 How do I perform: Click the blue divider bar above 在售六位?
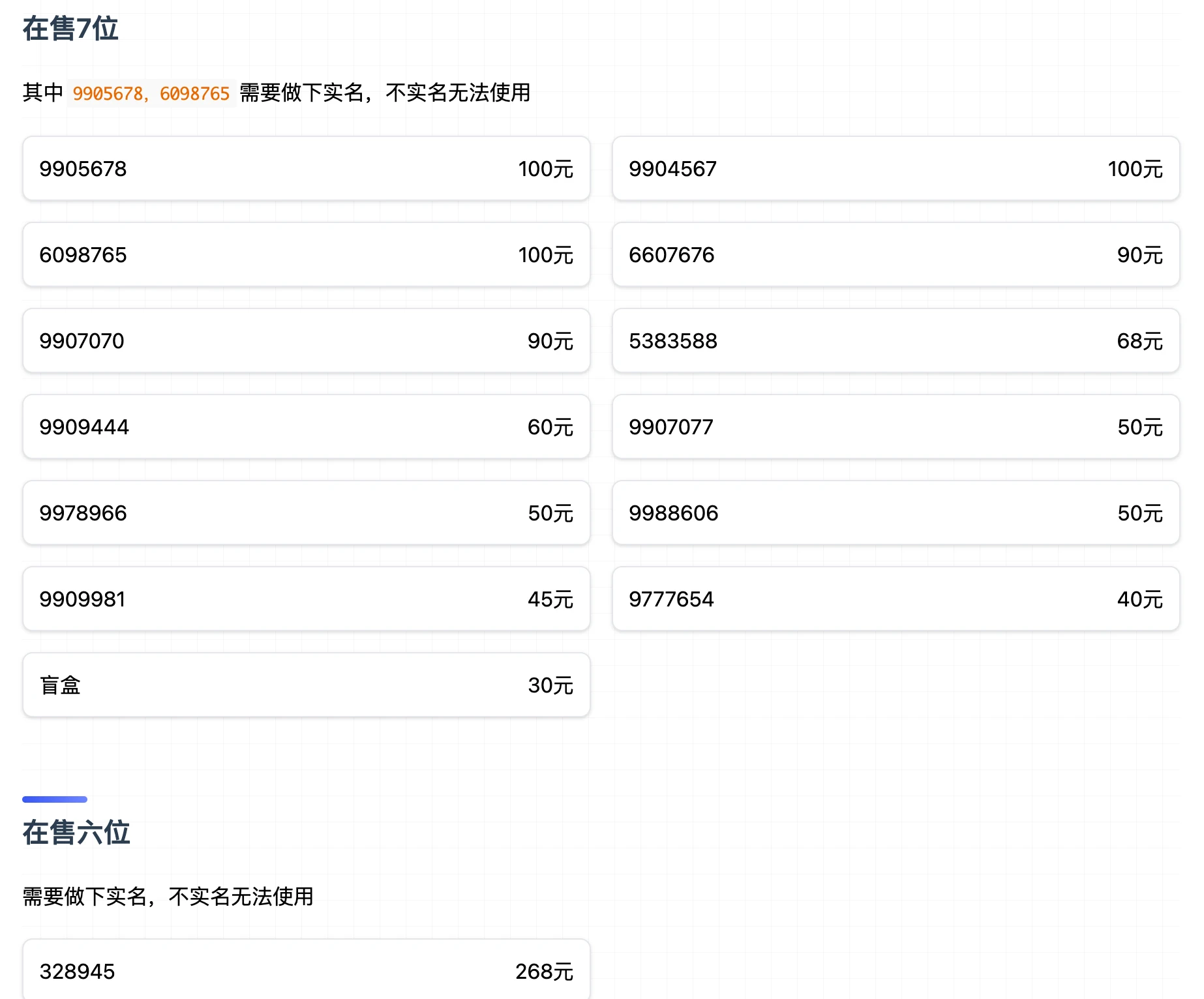coord(55,799)
